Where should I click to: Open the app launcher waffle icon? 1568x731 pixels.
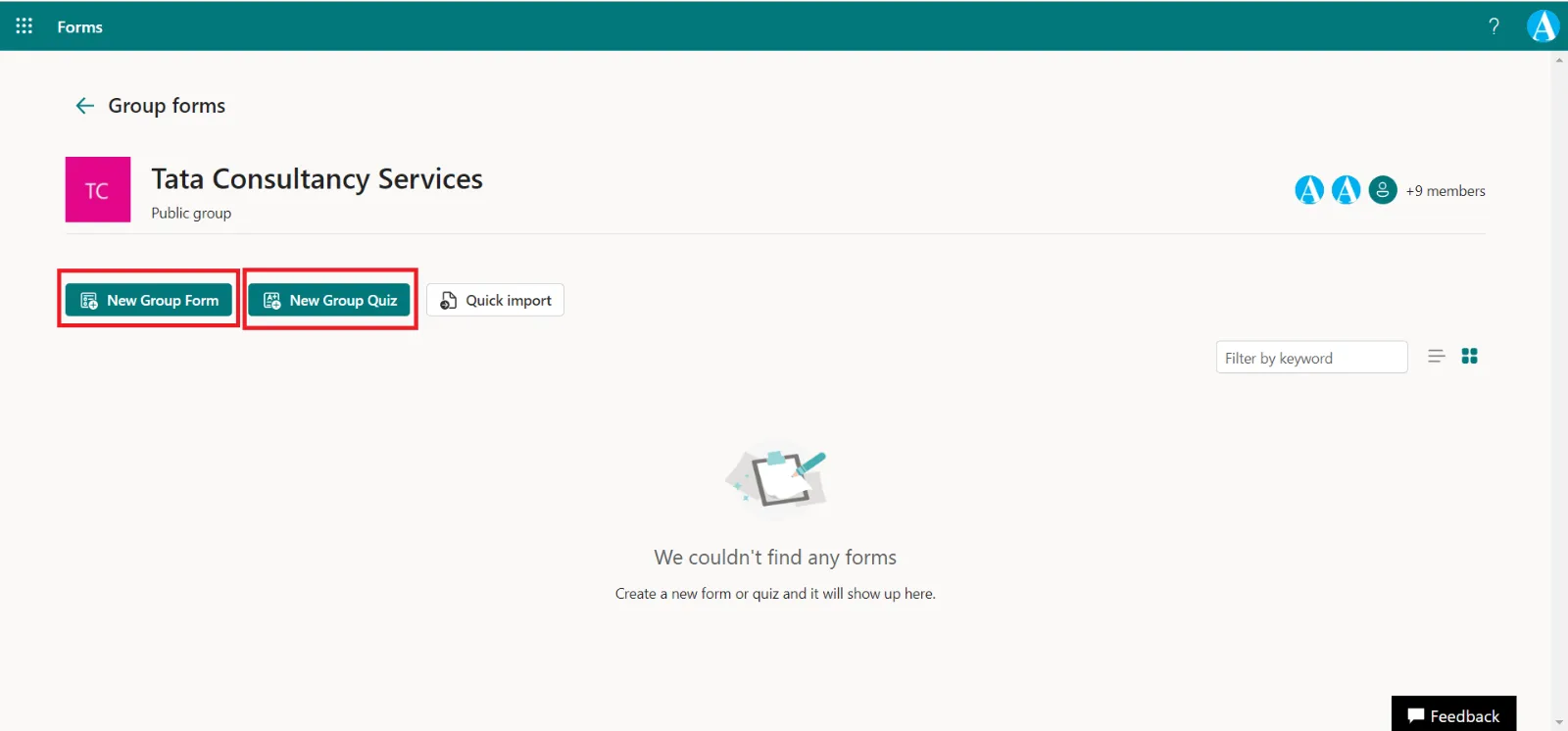24,26
